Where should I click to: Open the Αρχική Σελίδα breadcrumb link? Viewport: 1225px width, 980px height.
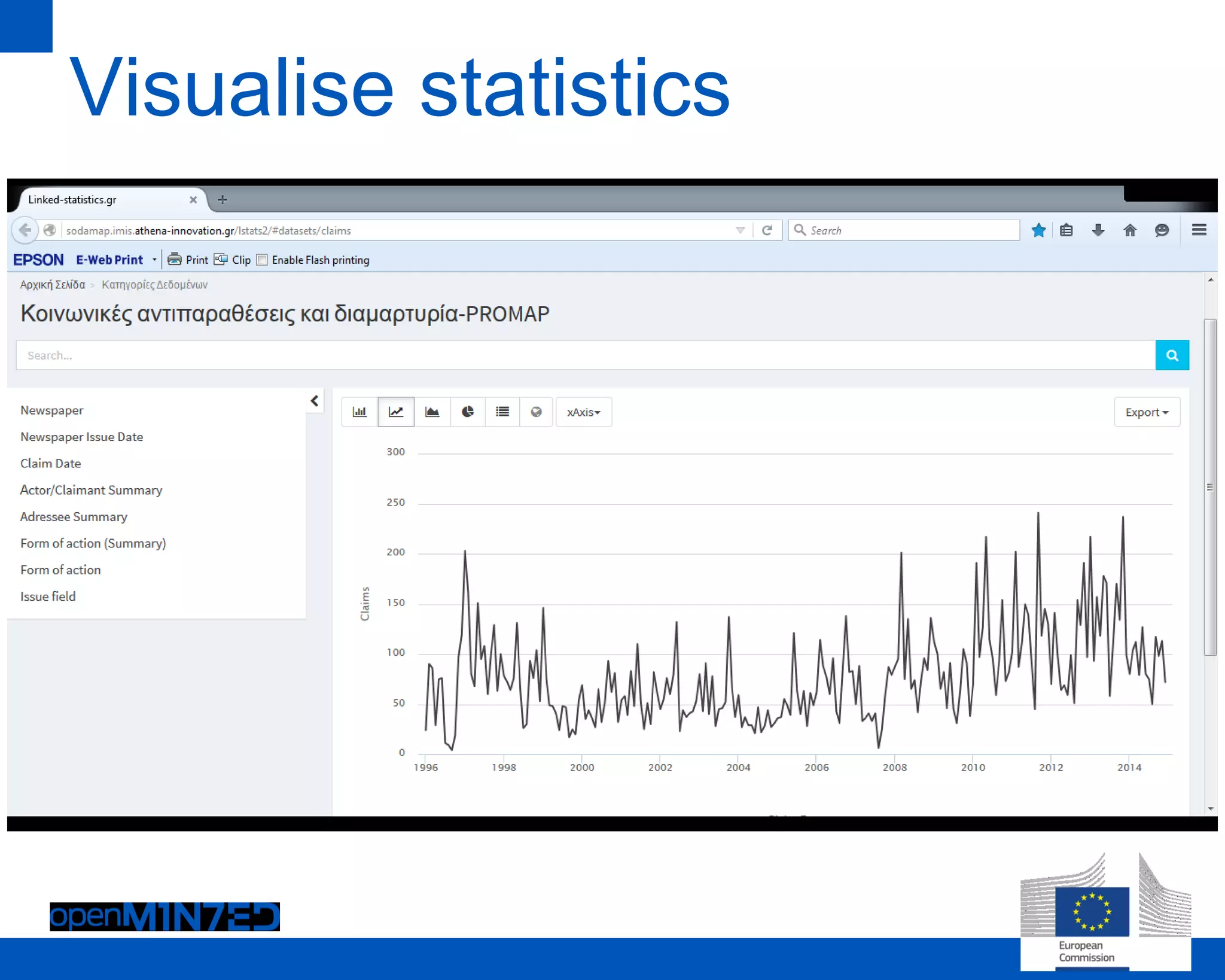tap(53, 285)
